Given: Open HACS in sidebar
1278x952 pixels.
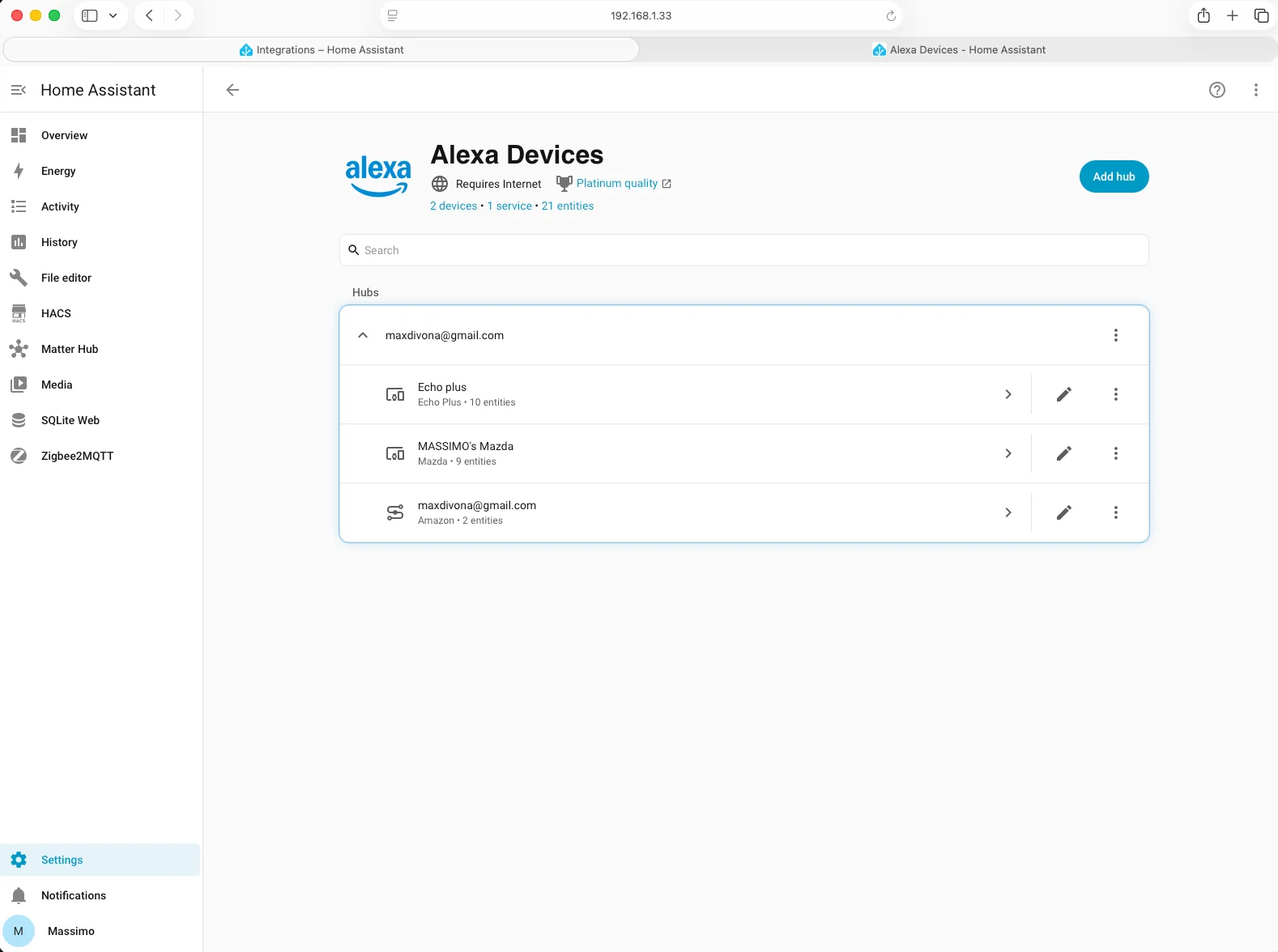Looking at the screenshot, I should coord(100,313).
